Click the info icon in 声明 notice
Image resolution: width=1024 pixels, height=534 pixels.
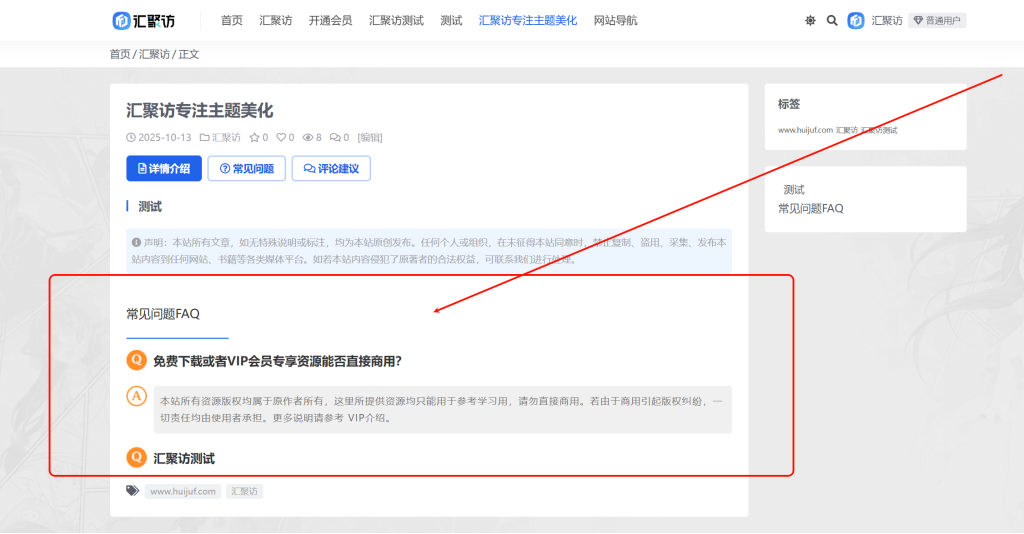(136, 242)
